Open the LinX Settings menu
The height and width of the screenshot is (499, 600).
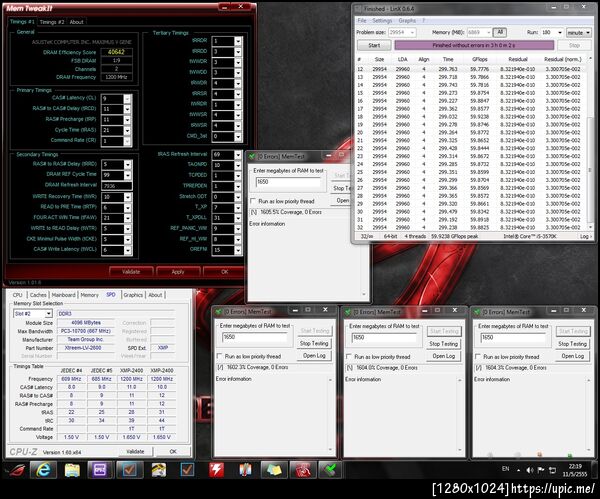pyautogui.click(x=382, y=21)
